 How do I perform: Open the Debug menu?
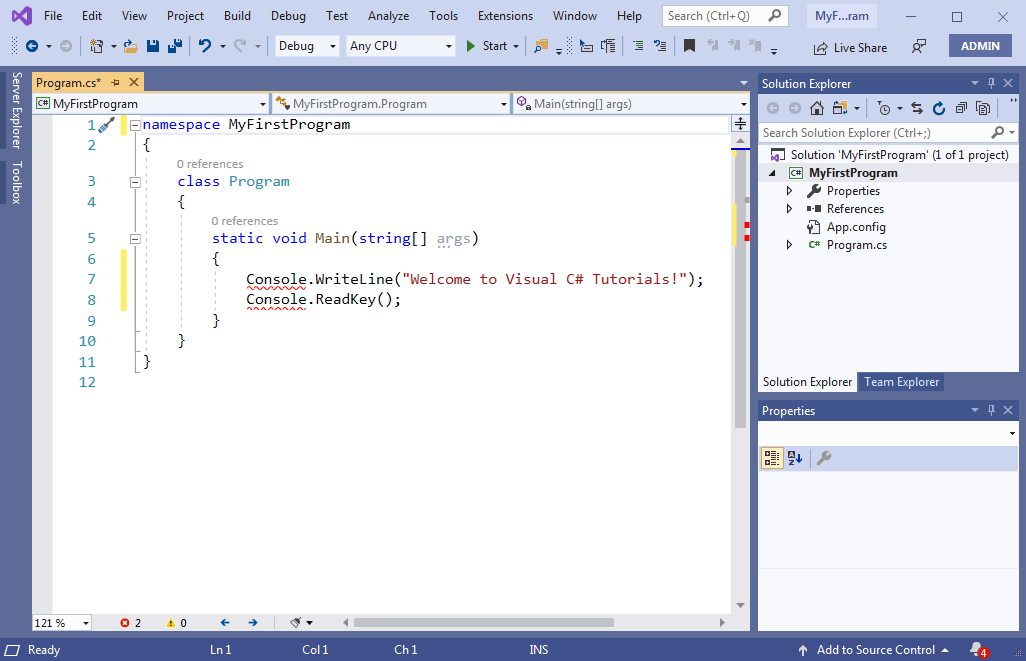point(288,15)
